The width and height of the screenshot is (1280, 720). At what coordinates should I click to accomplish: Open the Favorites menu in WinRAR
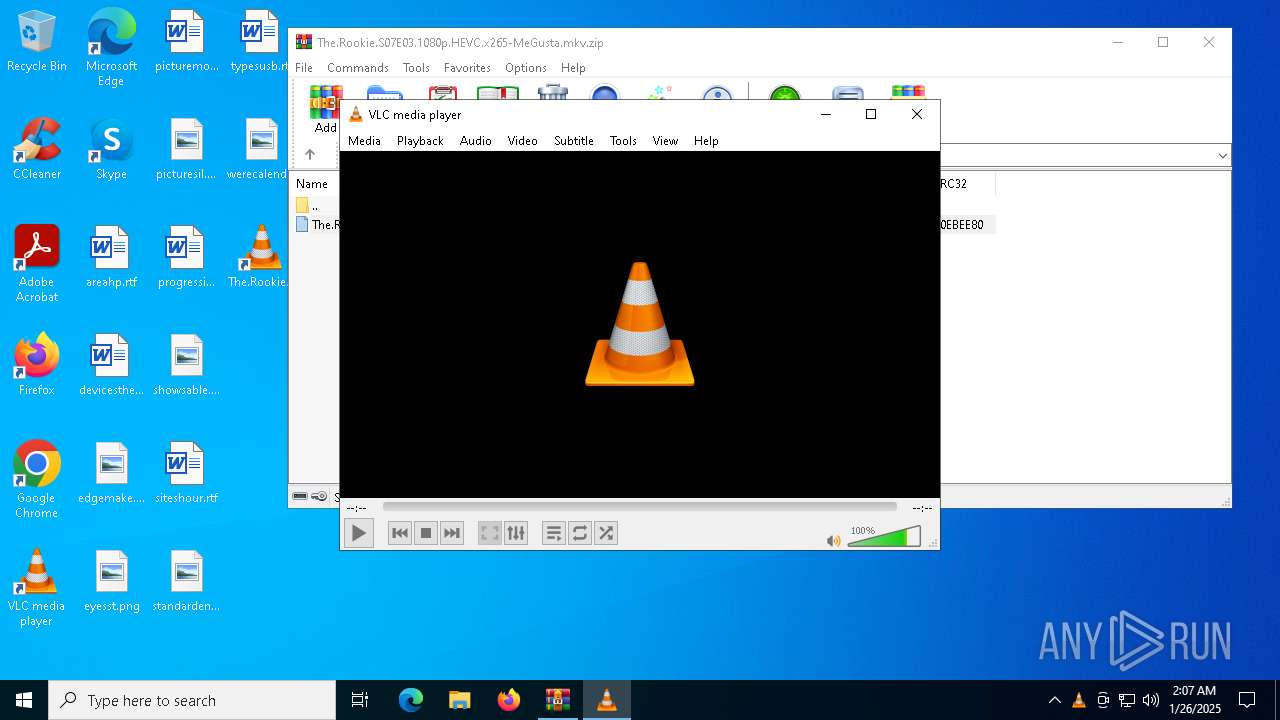pos(467,68)
